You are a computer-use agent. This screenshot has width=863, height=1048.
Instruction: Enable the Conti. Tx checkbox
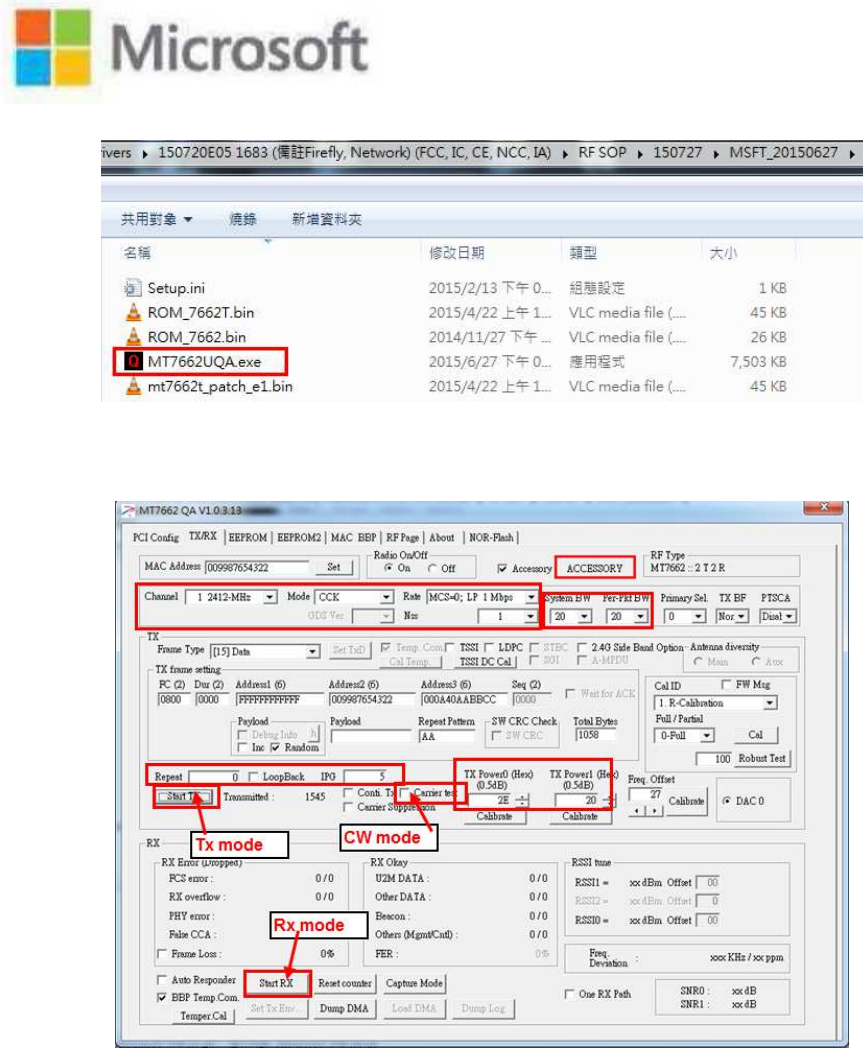(x=348, y=792)
